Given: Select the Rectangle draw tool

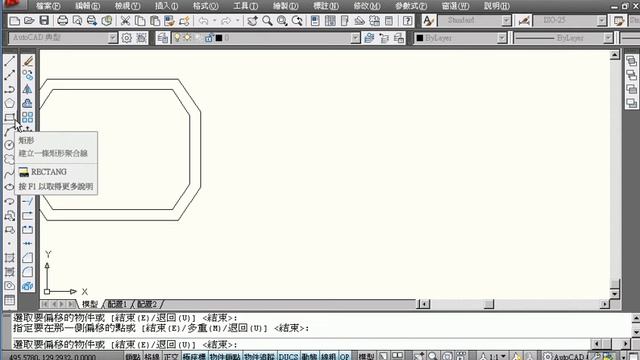Looking at the screenshot, I should (9, 118).
